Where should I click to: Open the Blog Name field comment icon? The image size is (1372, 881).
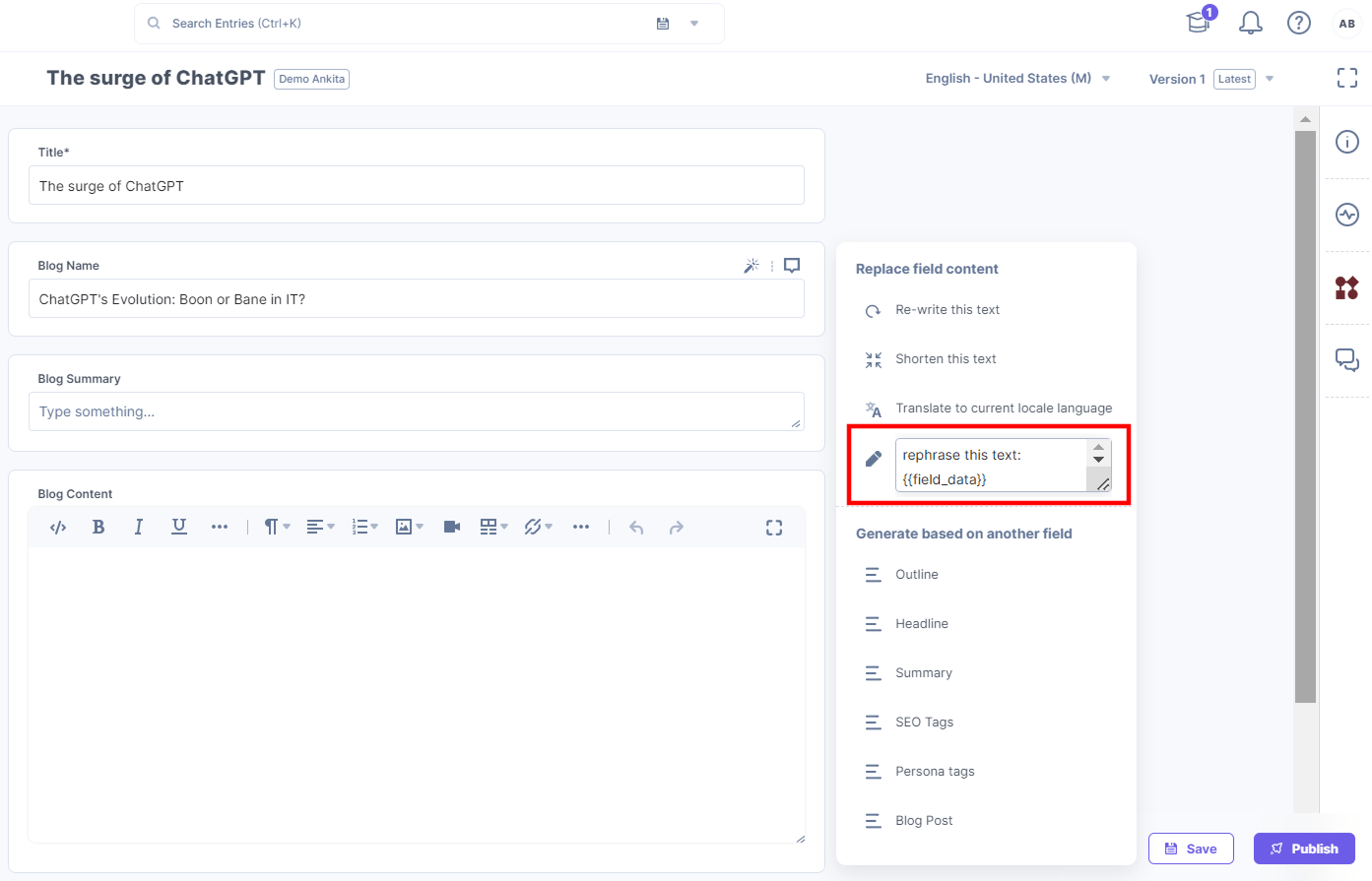pyautogui.click(x=792, y=265)
